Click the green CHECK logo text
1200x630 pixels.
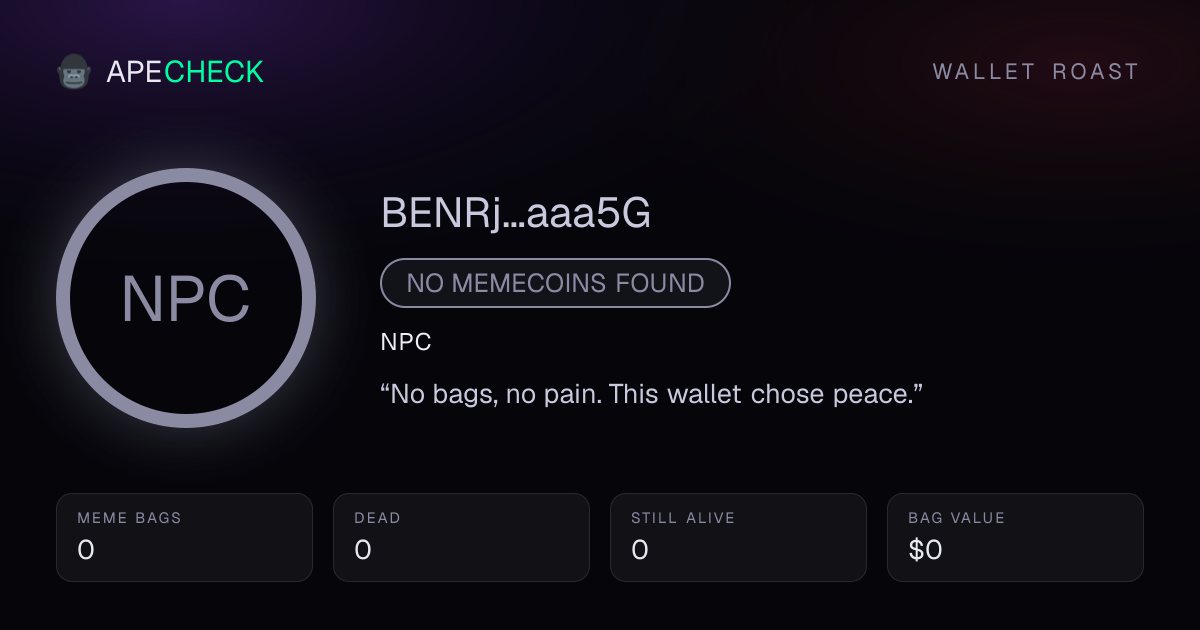click(x=214, y=72)
